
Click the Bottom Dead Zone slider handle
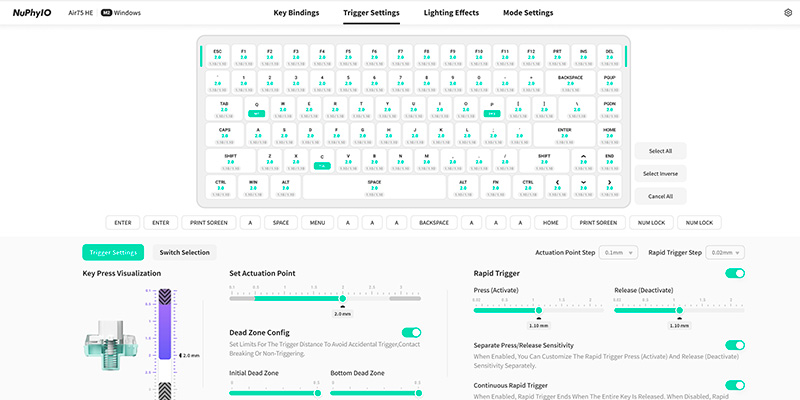pyautogui.click(x=418, y=393)
